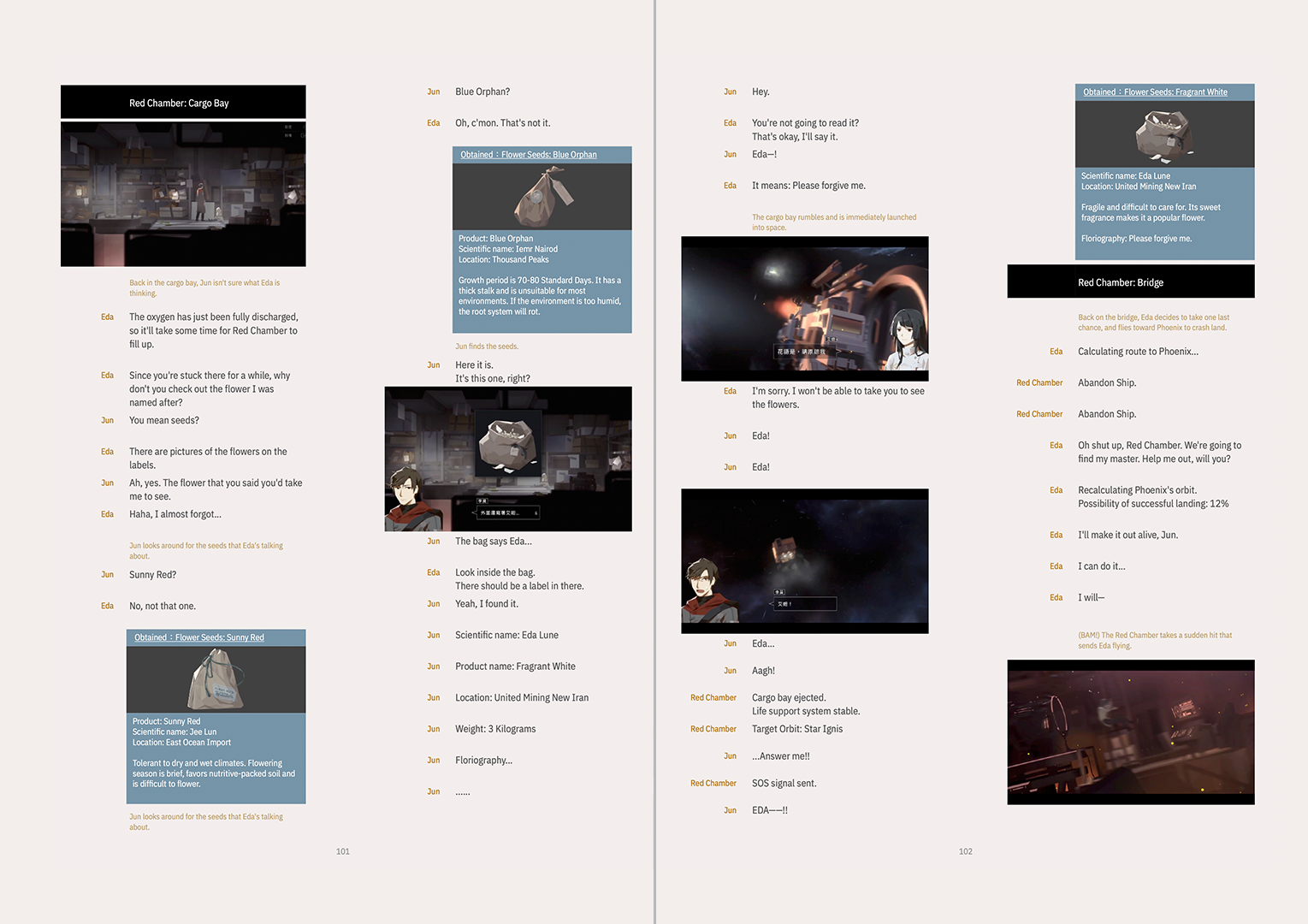Viewport: 1308px width, 924px height.
Task: Click the Blue Orphan seed bag image
Action: pyautogui.click(x=542, y=197)
